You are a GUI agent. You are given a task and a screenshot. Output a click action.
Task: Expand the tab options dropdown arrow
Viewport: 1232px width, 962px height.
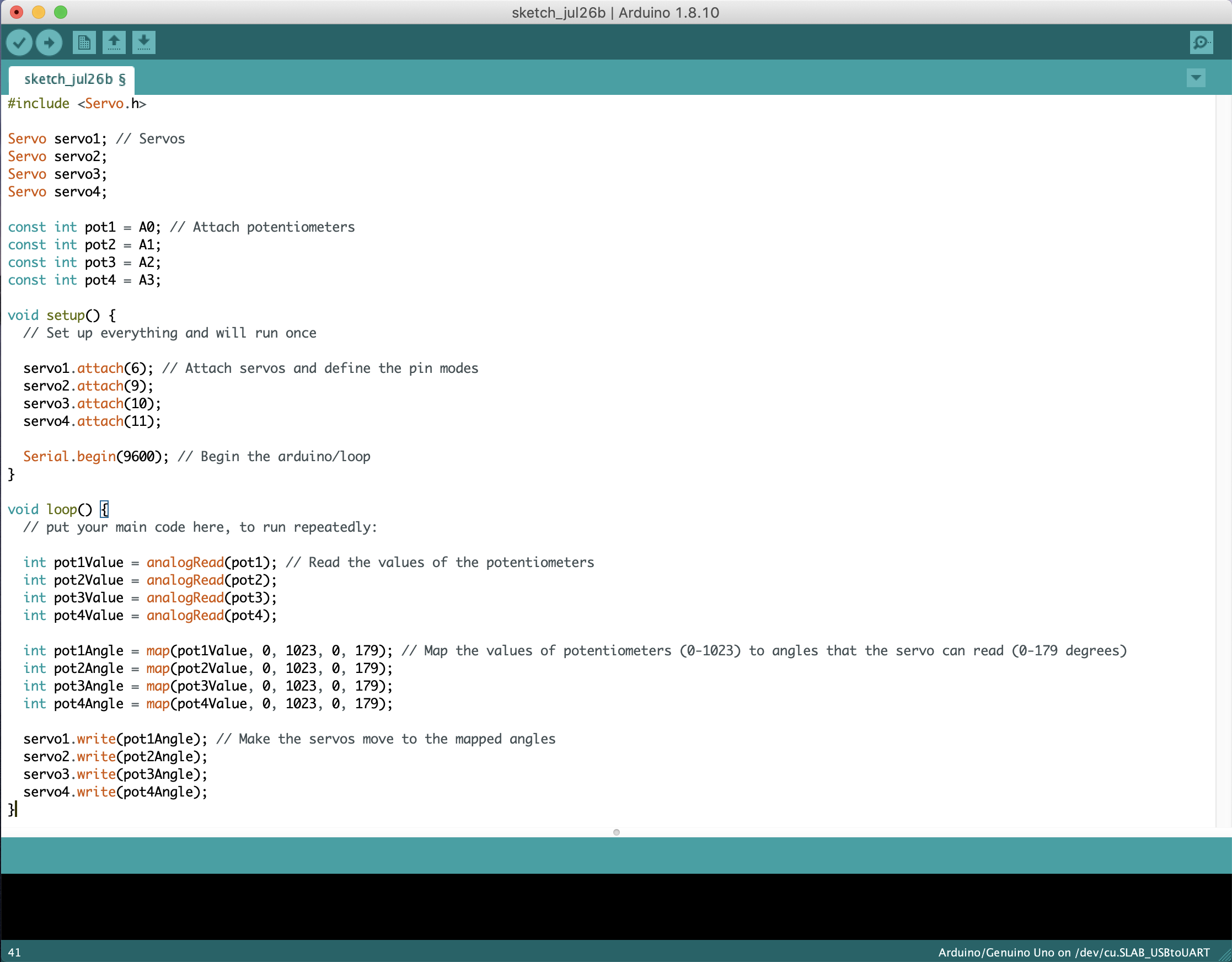click(1196, 78)
